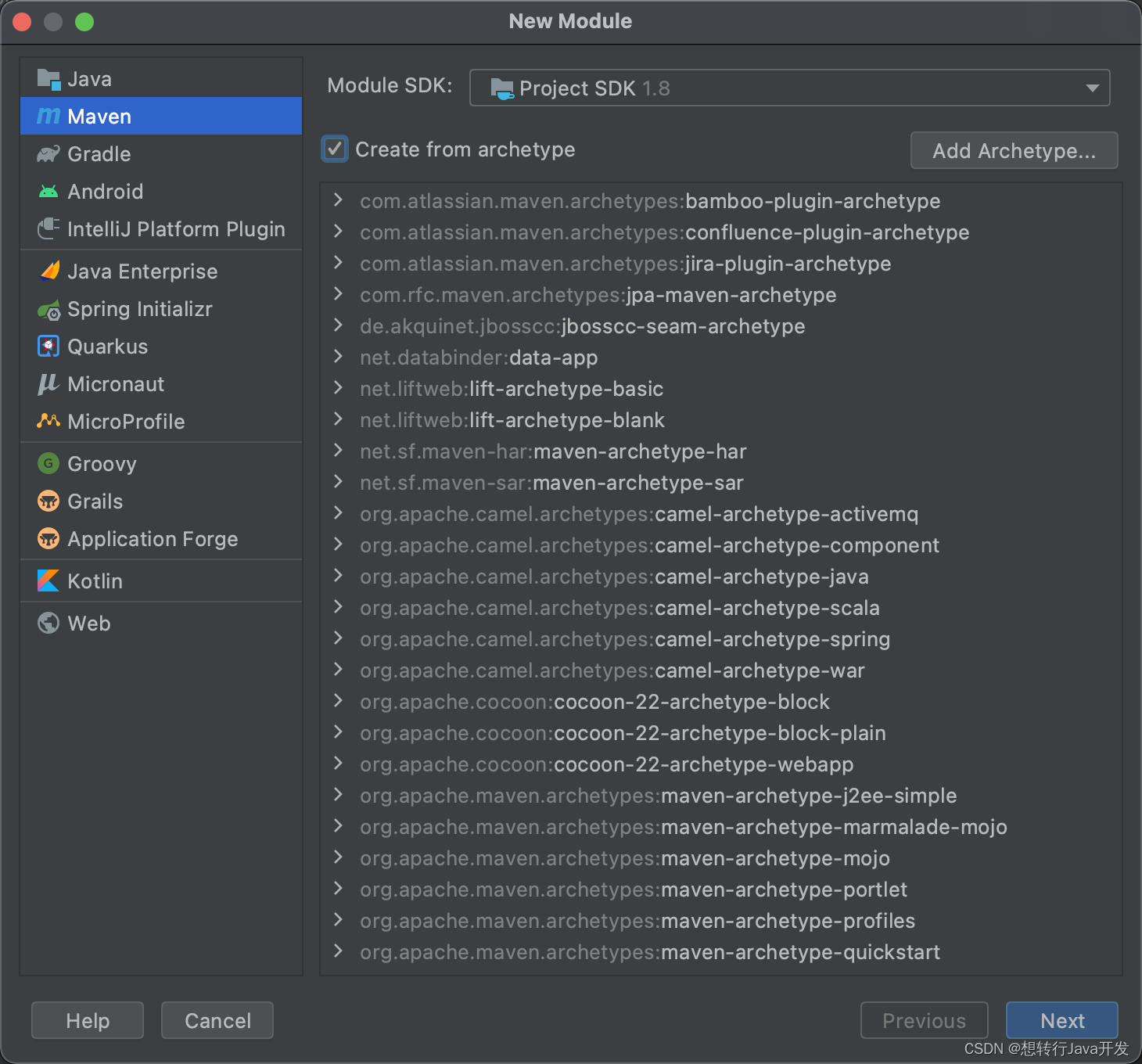The height and width of the screenshot is (1064, 1142).
Task: Expand the maven-archetype-j2ee-simple chevron
Action: 338,795
